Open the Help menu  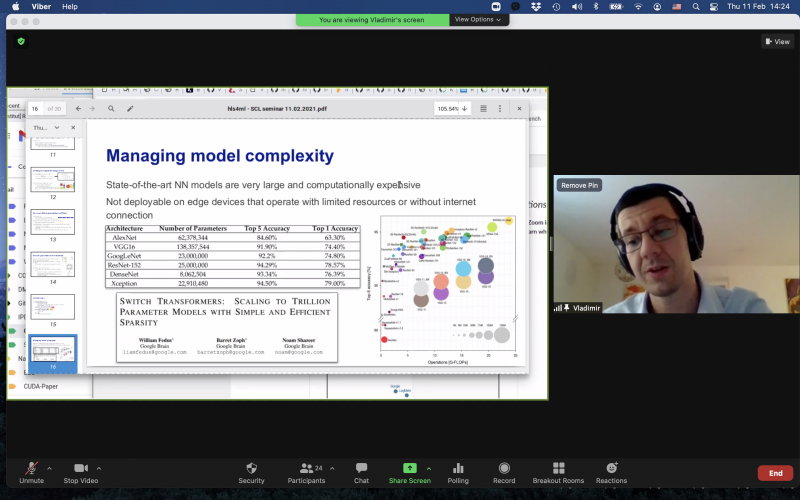tap(70, 7)
